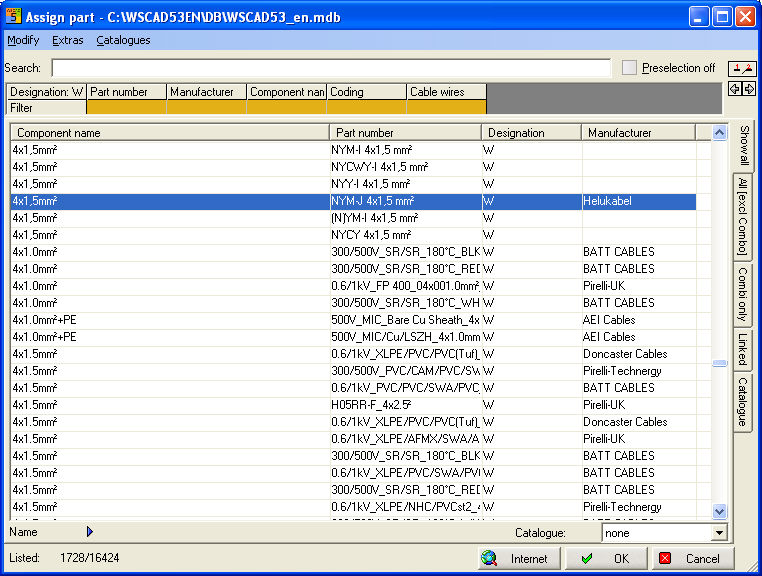Select the row NYY-I 4x1,5 mm²
Image resolution: width=762 pixels, height=576 pixels.
(353, 184)
